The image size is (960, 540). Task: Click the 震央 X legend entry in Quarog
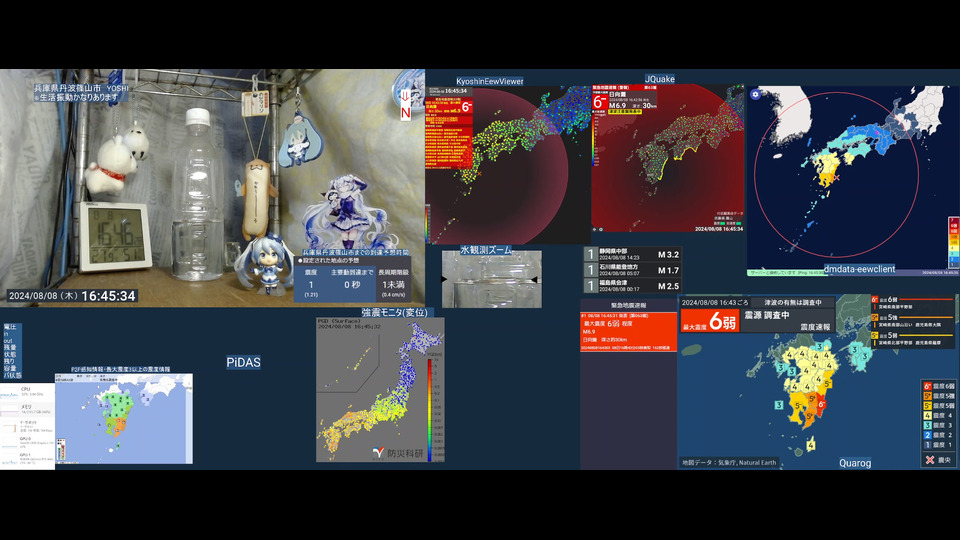click(938, 459)
